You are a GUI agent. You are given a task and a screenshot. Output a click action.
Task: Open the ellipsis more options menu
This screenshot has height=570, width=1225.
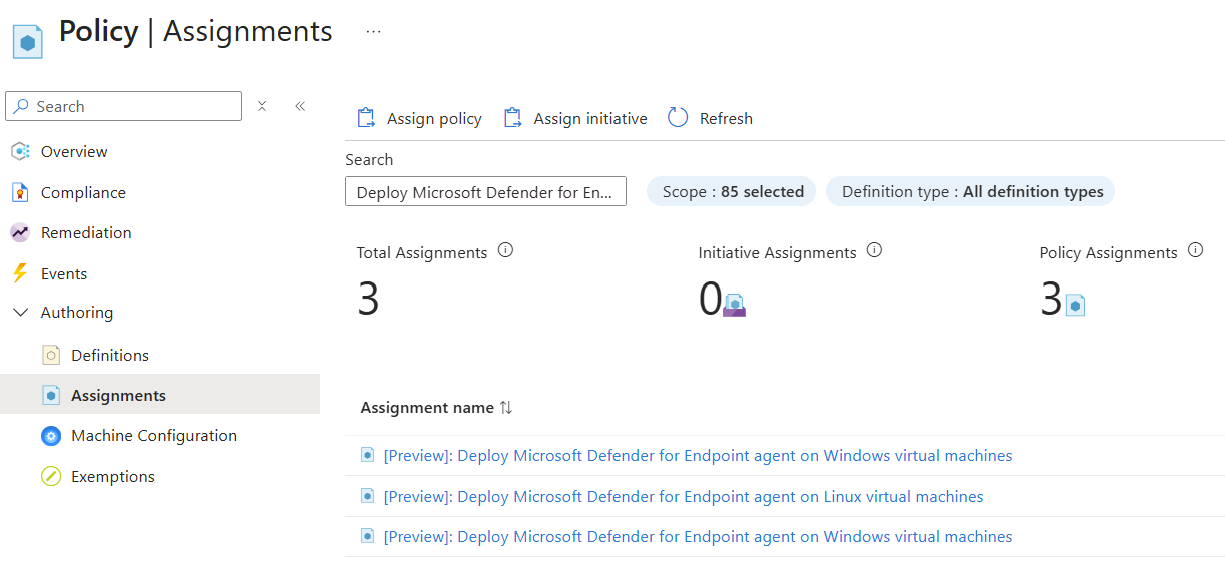tap(373, 32)
